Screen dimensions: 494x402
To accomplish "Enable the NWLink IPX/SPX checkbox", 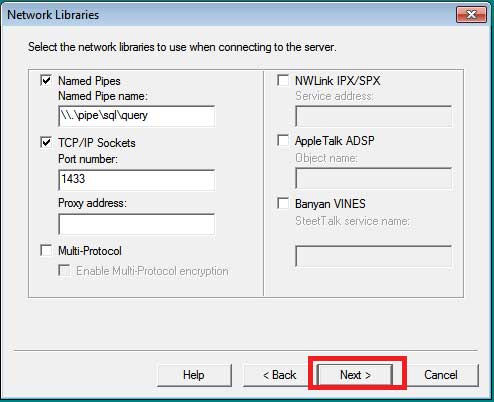I will coord(283,80).
